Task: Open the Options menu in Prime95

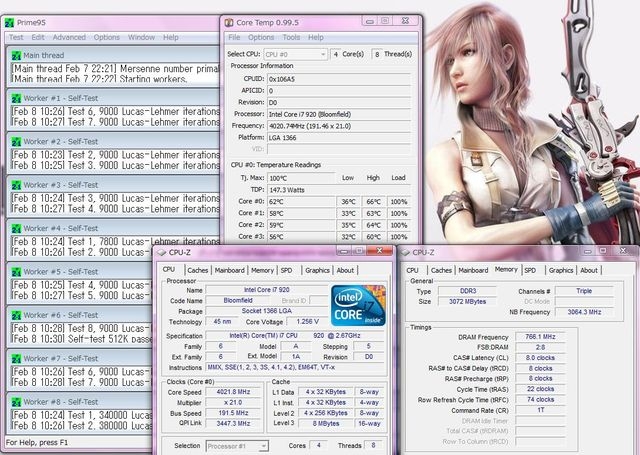Action: coord(107,37)
